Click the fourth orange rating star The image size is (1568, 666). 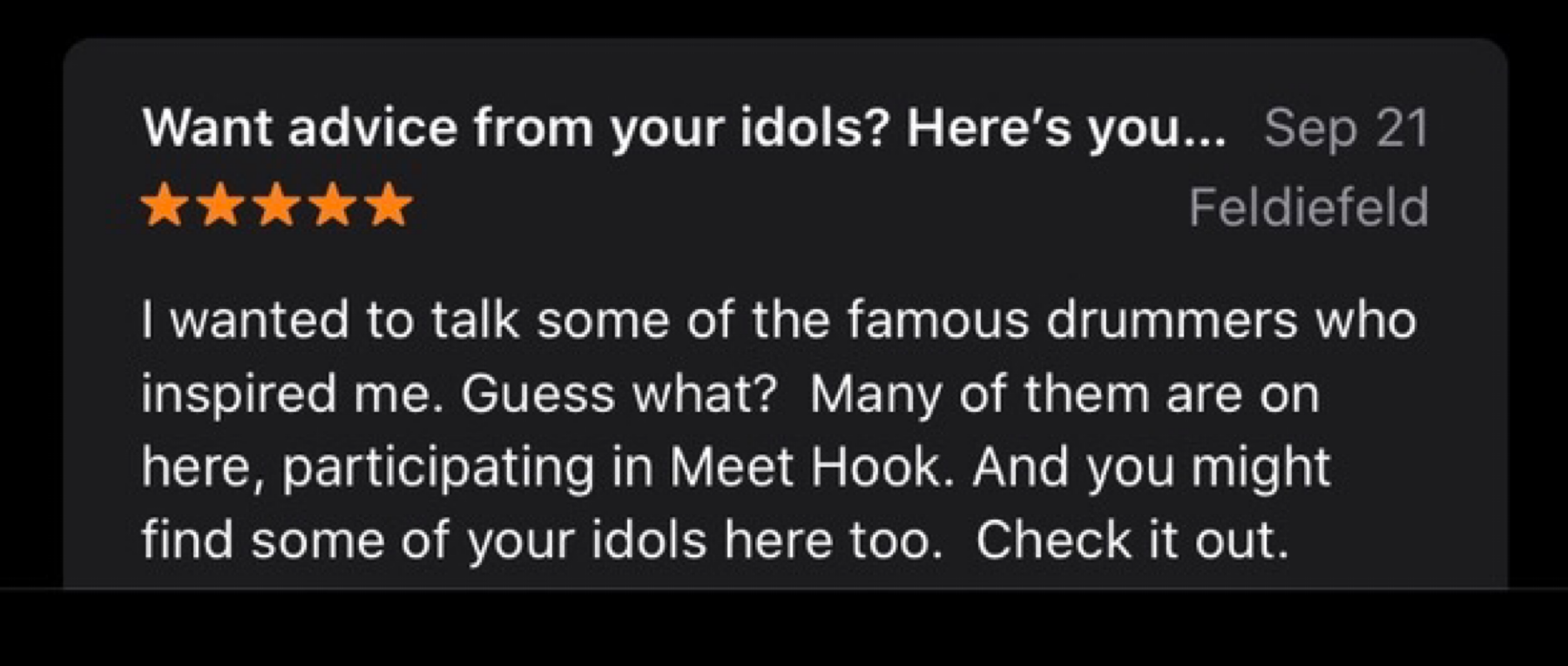point(332,205)
